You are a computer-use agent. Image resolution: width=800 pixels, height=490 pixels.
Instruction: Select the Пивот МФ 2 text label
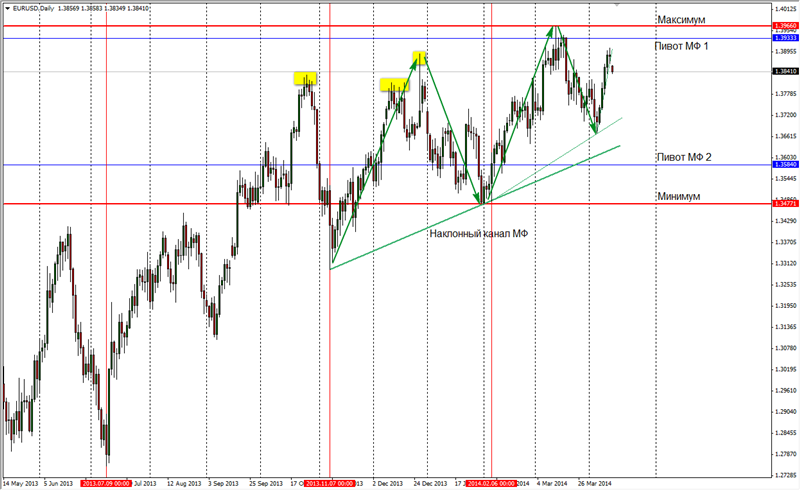684,157
